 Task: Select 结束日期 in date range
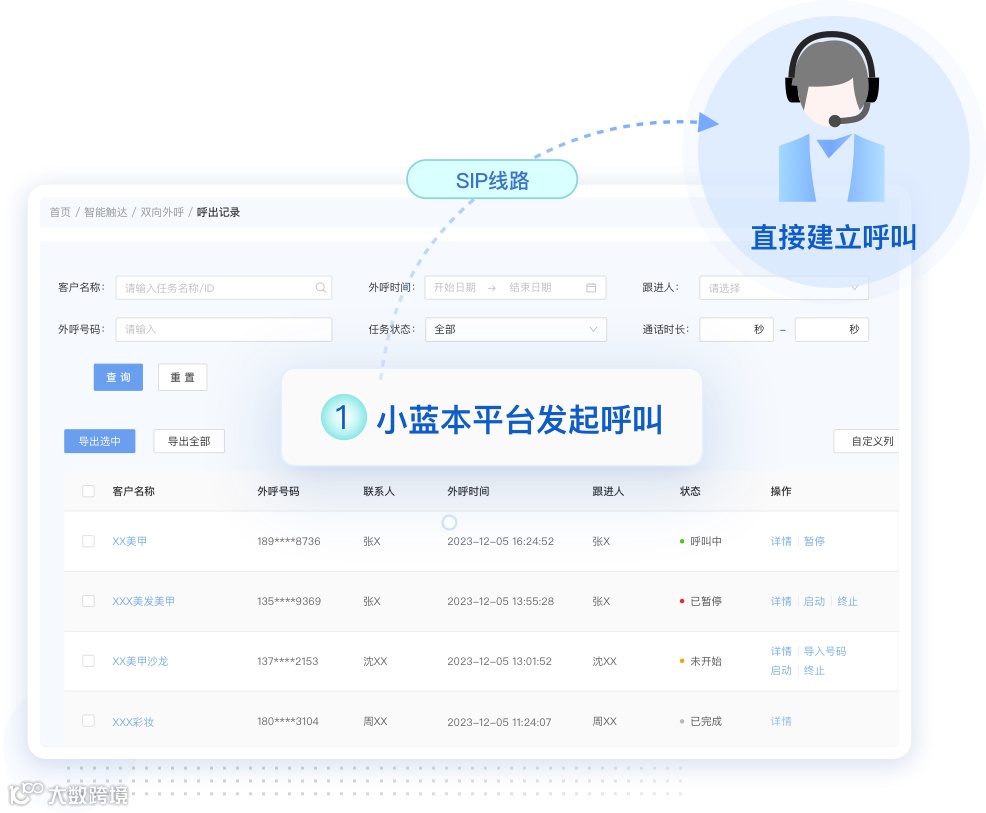(530, 287)
